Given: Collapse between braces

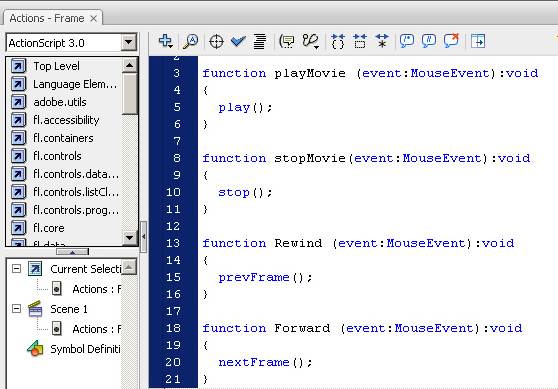Looking at the screenshot, I should [x=338, y=41].
